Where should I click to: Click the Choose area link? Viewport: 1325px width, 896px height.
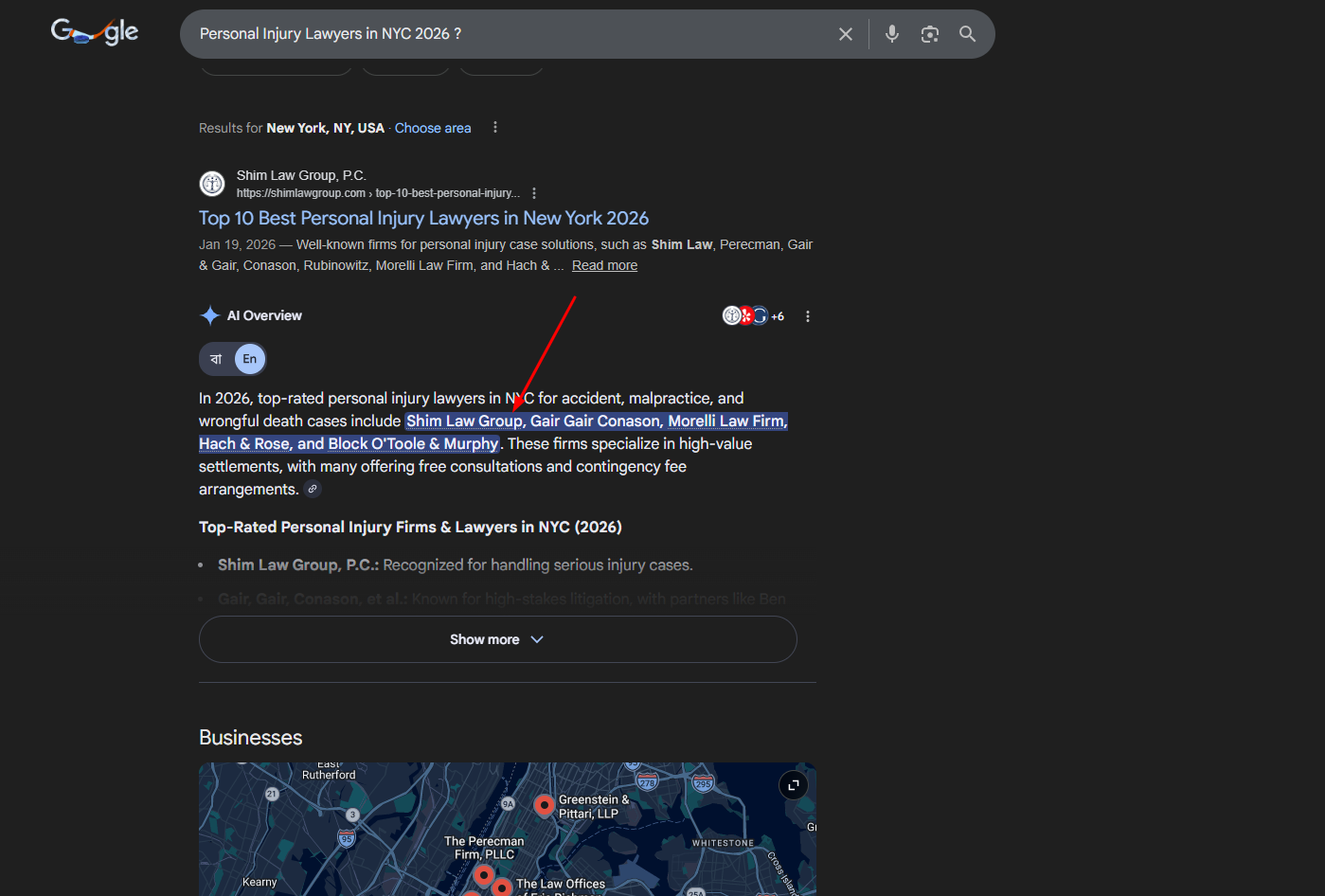point(433,128)
